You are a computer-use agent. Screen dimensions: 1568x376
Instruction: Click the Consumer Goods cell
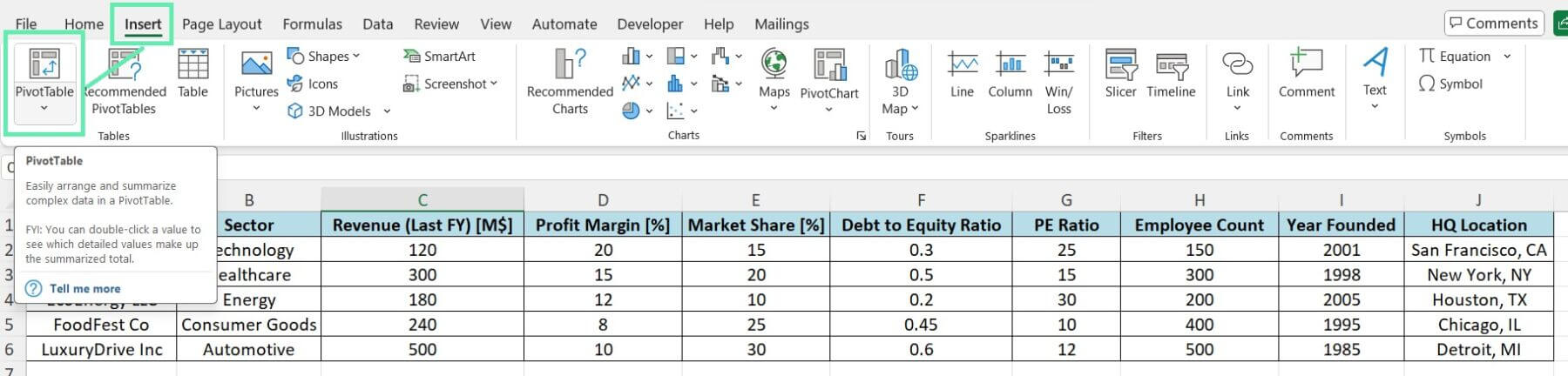pos(249,325)
